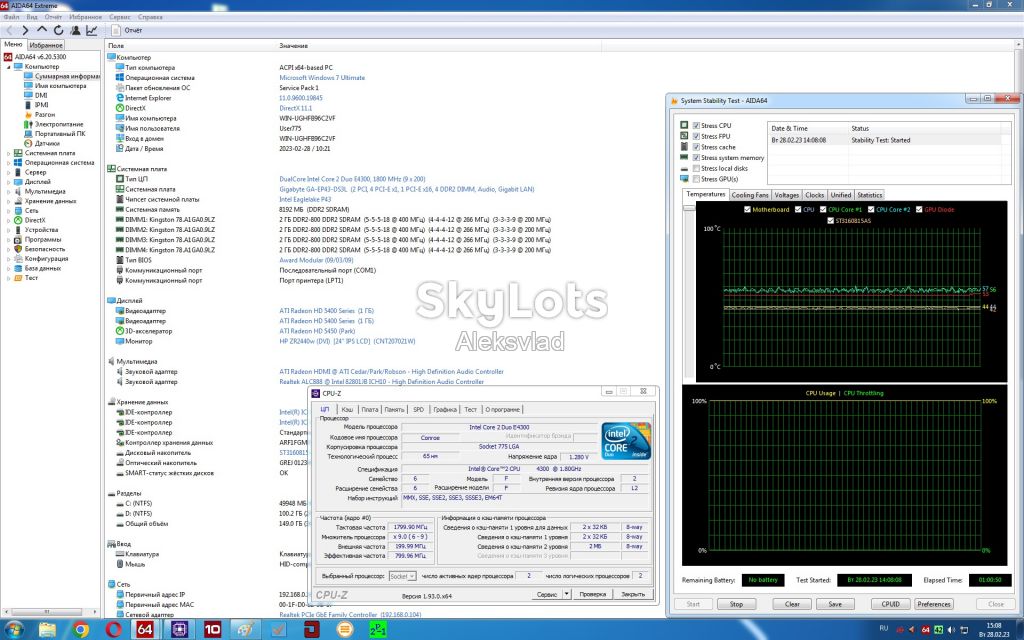The width and height of the screenshot is (1024, 640).
Task: Toggle Motherboard temperature graph checkbox
Action: [747, 210]
